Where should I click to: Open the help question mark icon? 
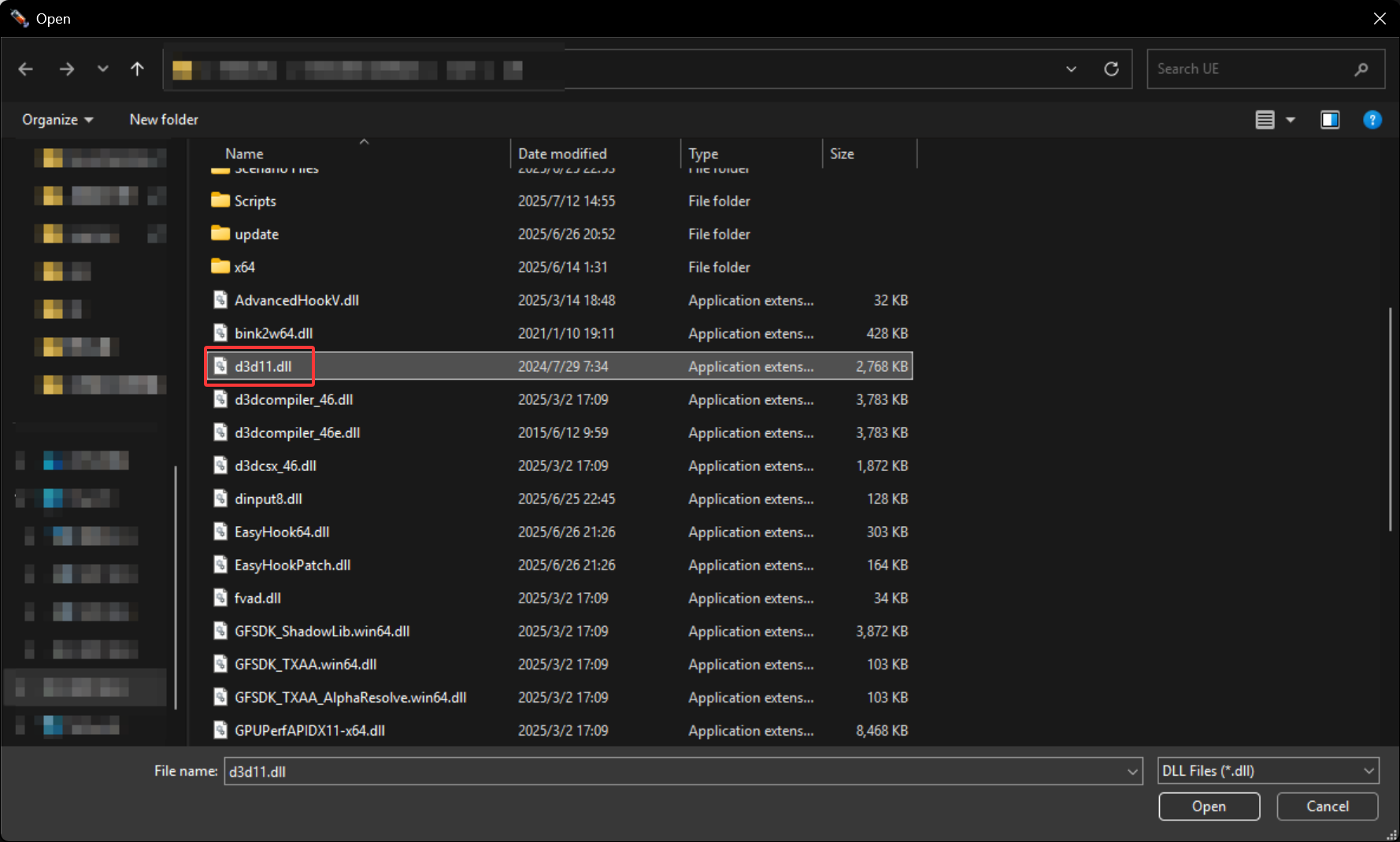(x=1372, y=120)
